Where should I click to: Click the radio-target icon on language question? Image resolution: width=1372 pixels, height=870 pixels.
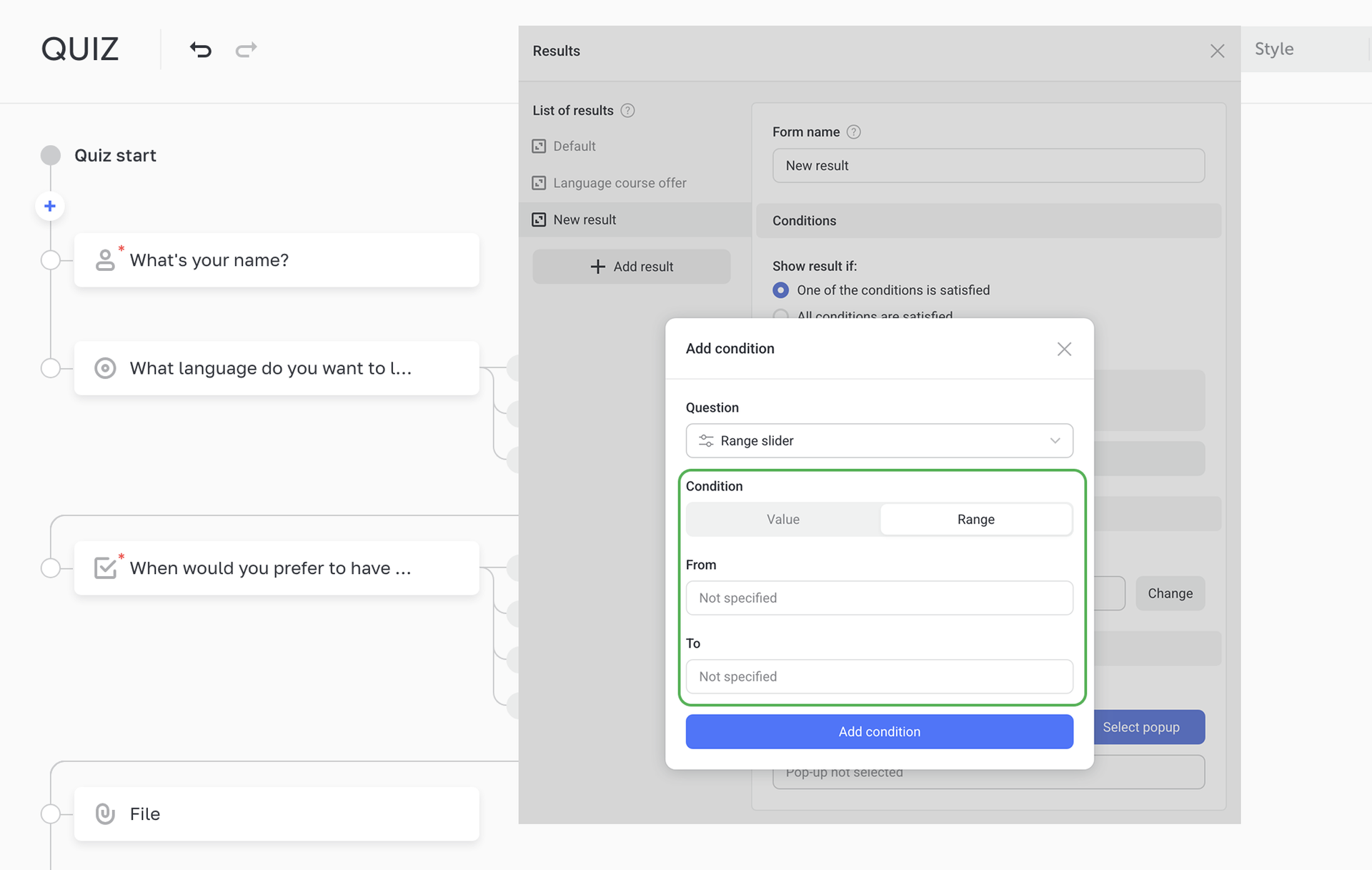[105, 368]
